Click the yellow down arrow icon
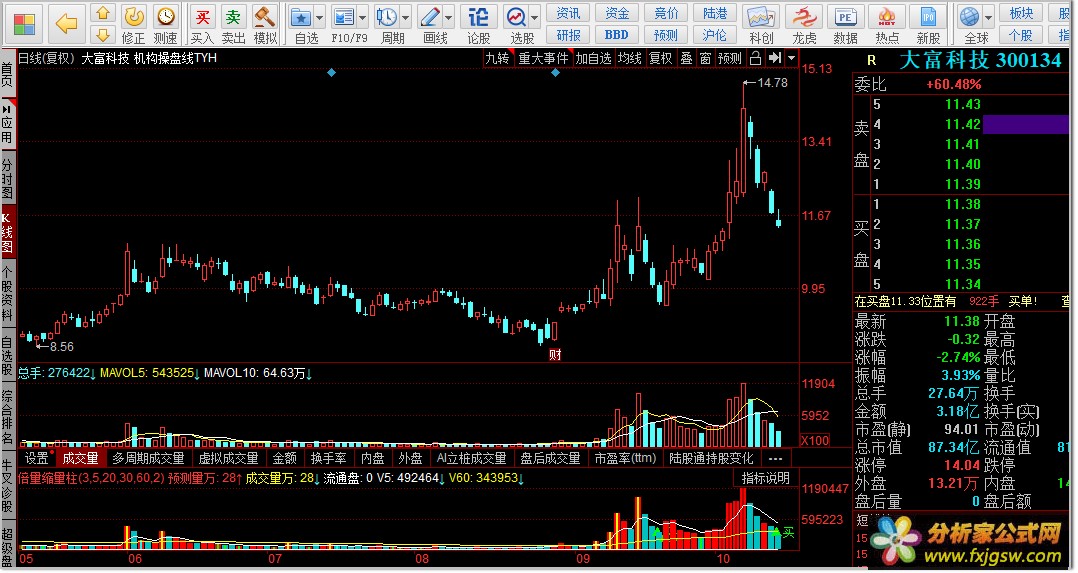 (103, 34)
